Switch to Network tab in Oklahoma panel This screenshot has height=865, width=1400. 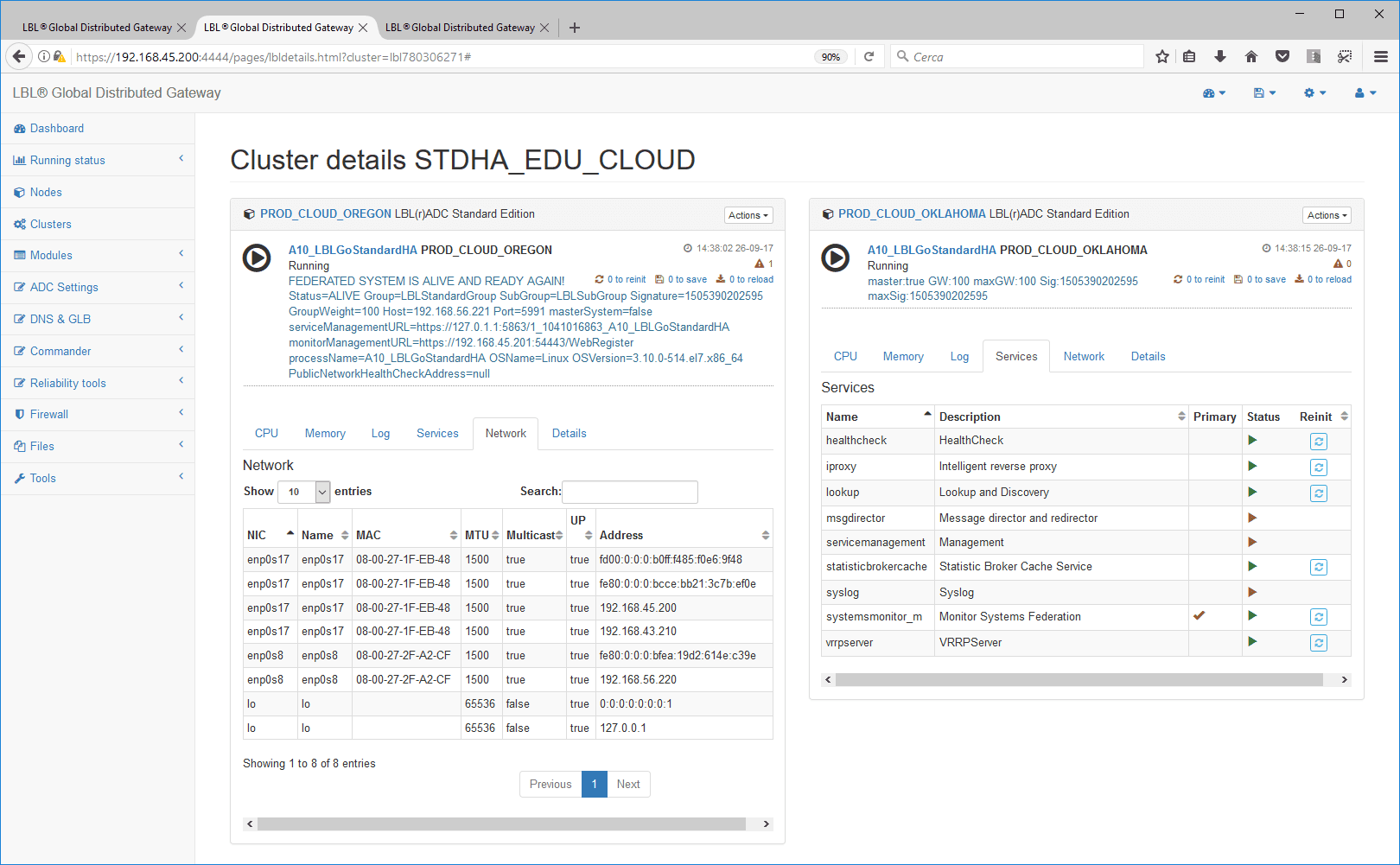[x=1084, y=357]
